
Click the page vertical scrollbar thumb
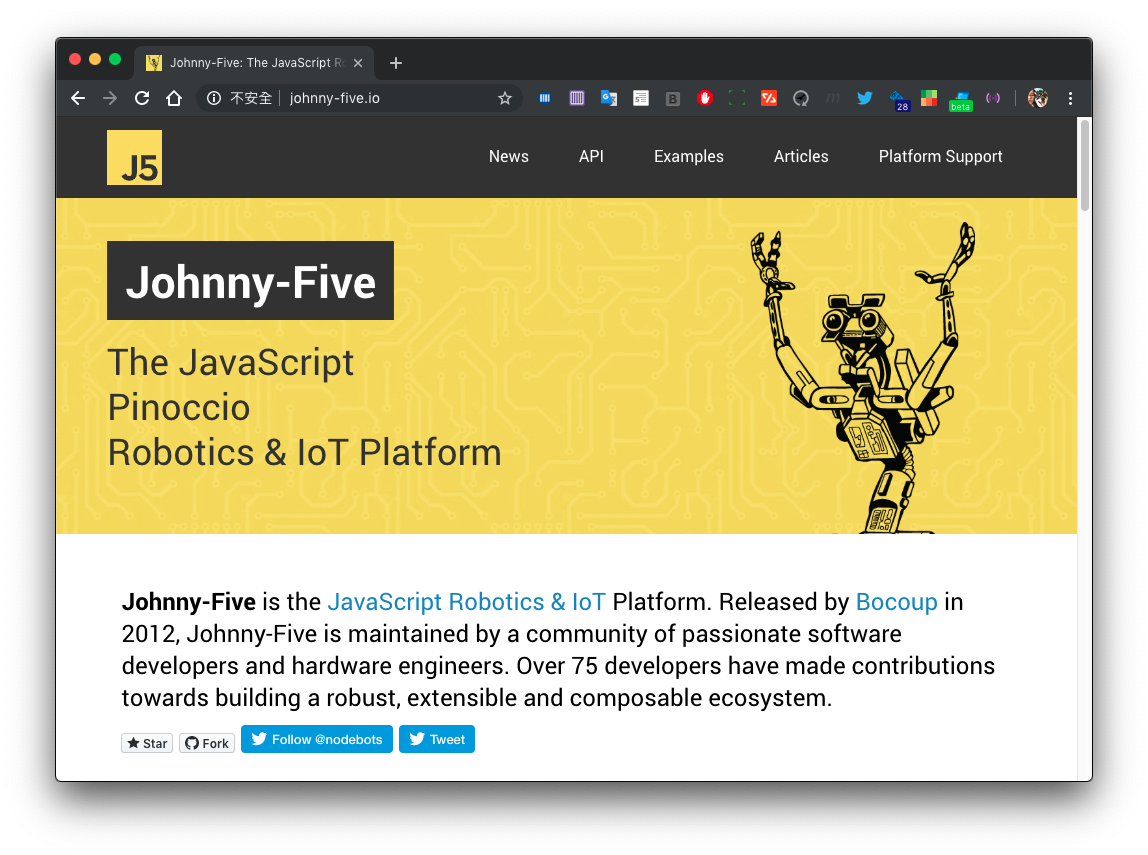pos(1085,165)
